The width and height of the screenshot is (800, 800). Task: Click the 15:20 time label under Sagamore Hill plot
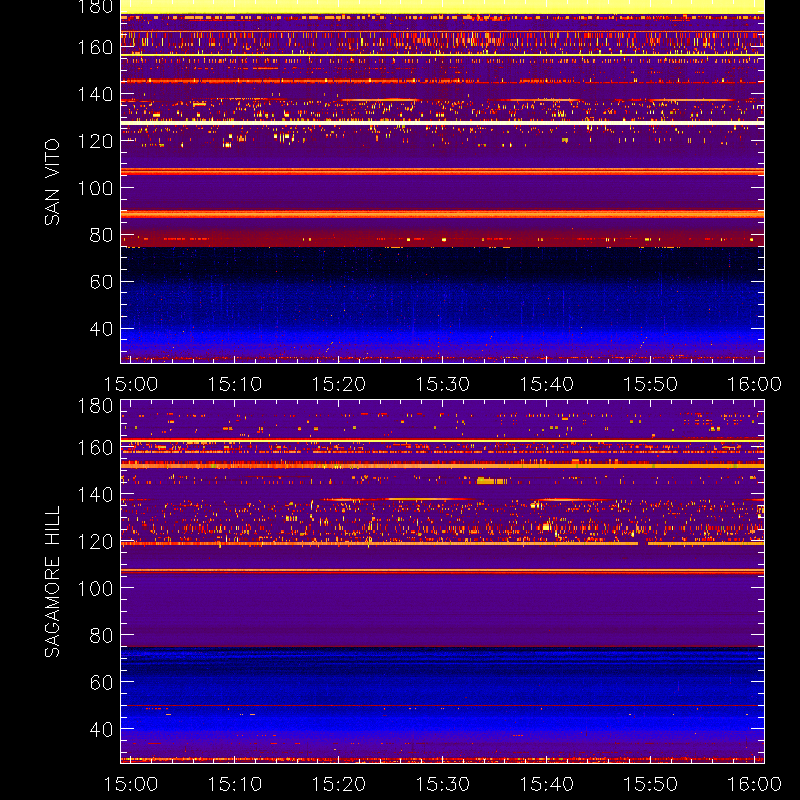339,784
